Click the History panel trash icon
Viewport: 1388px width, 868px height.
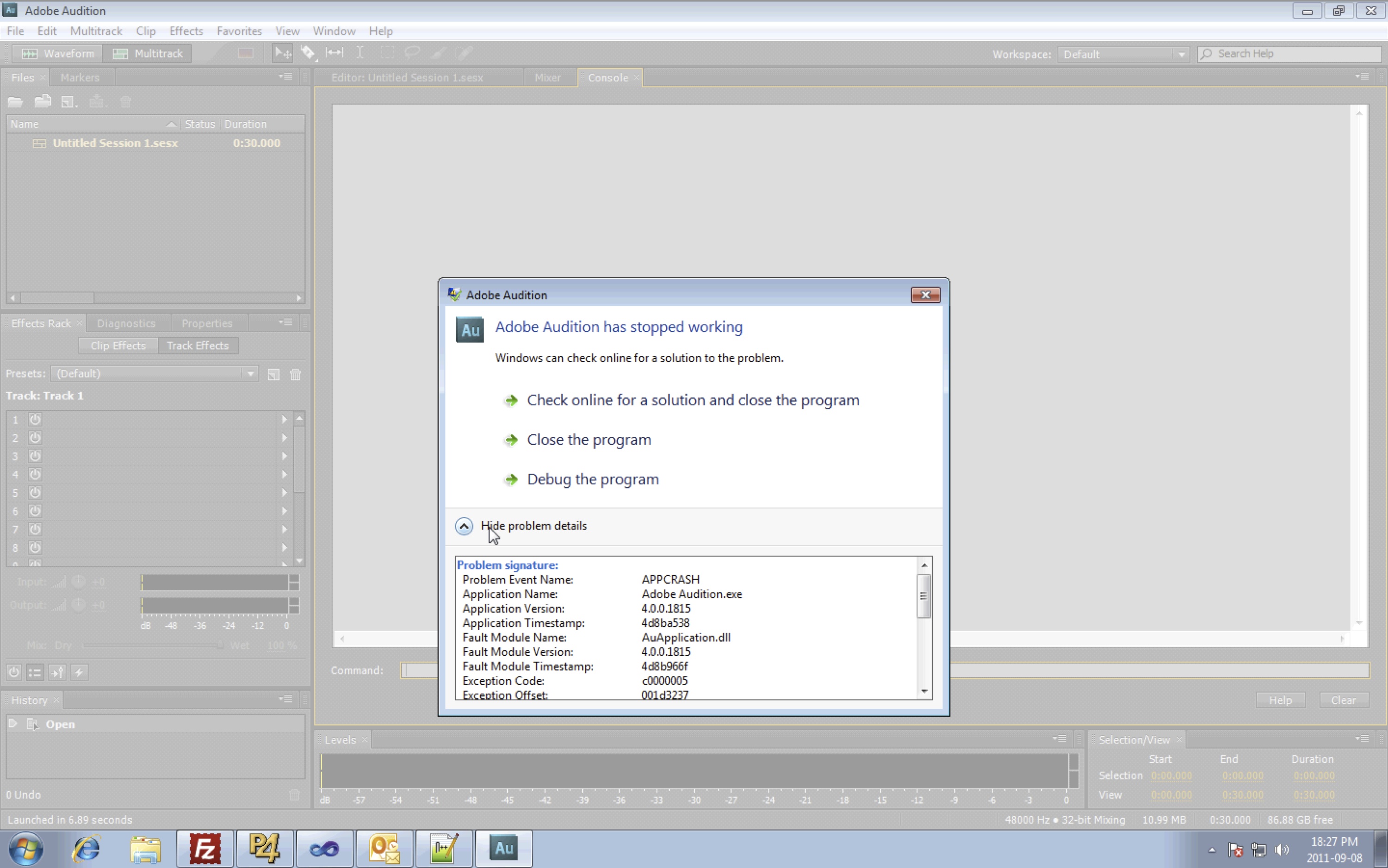click(294, 794)
